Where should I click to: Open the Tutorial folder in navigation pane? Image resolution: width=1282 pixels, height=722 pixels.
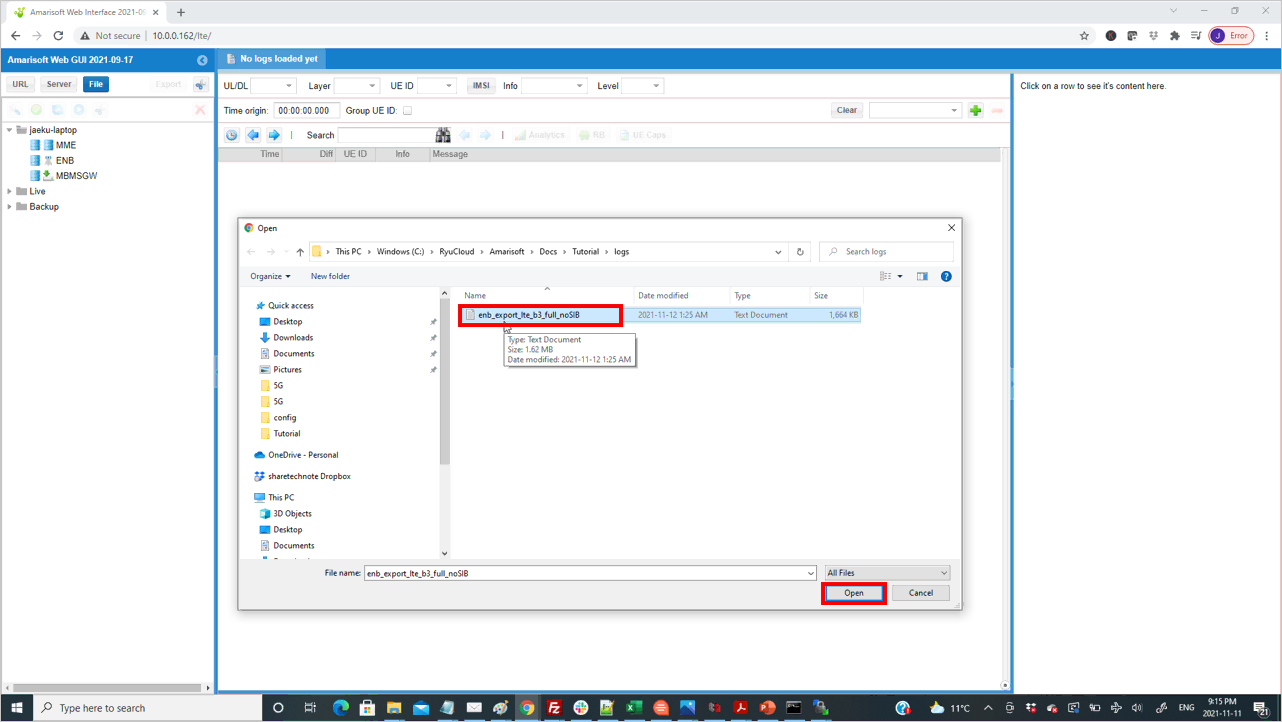point(287,434)
